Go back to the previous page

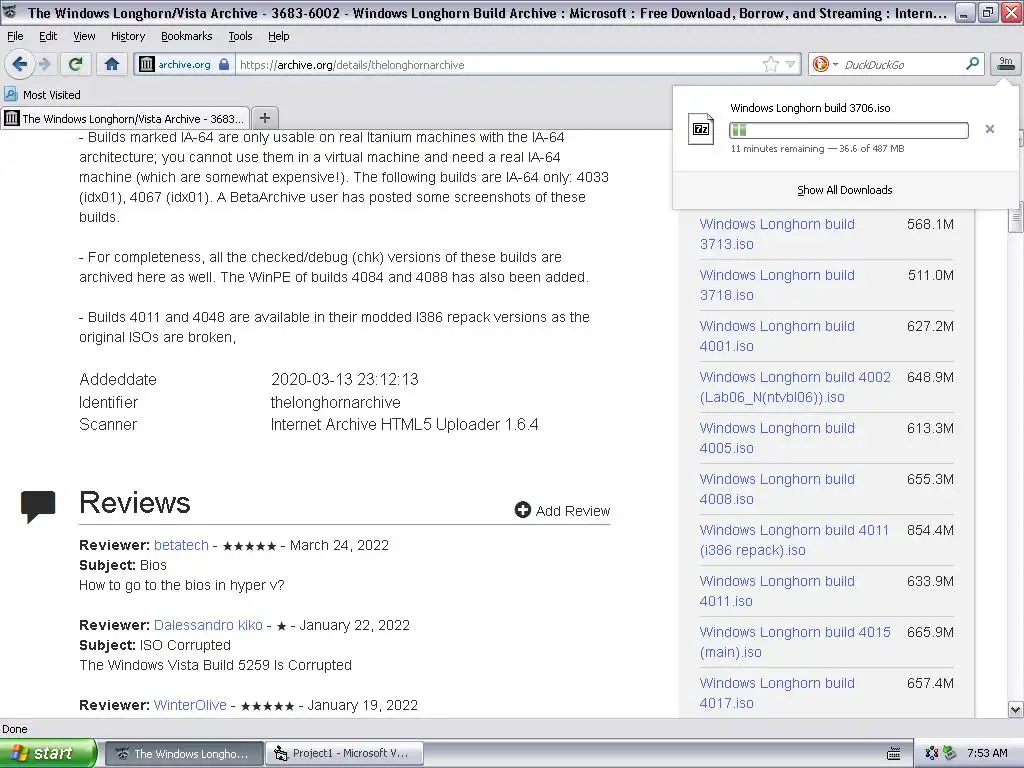coord(20,64)
